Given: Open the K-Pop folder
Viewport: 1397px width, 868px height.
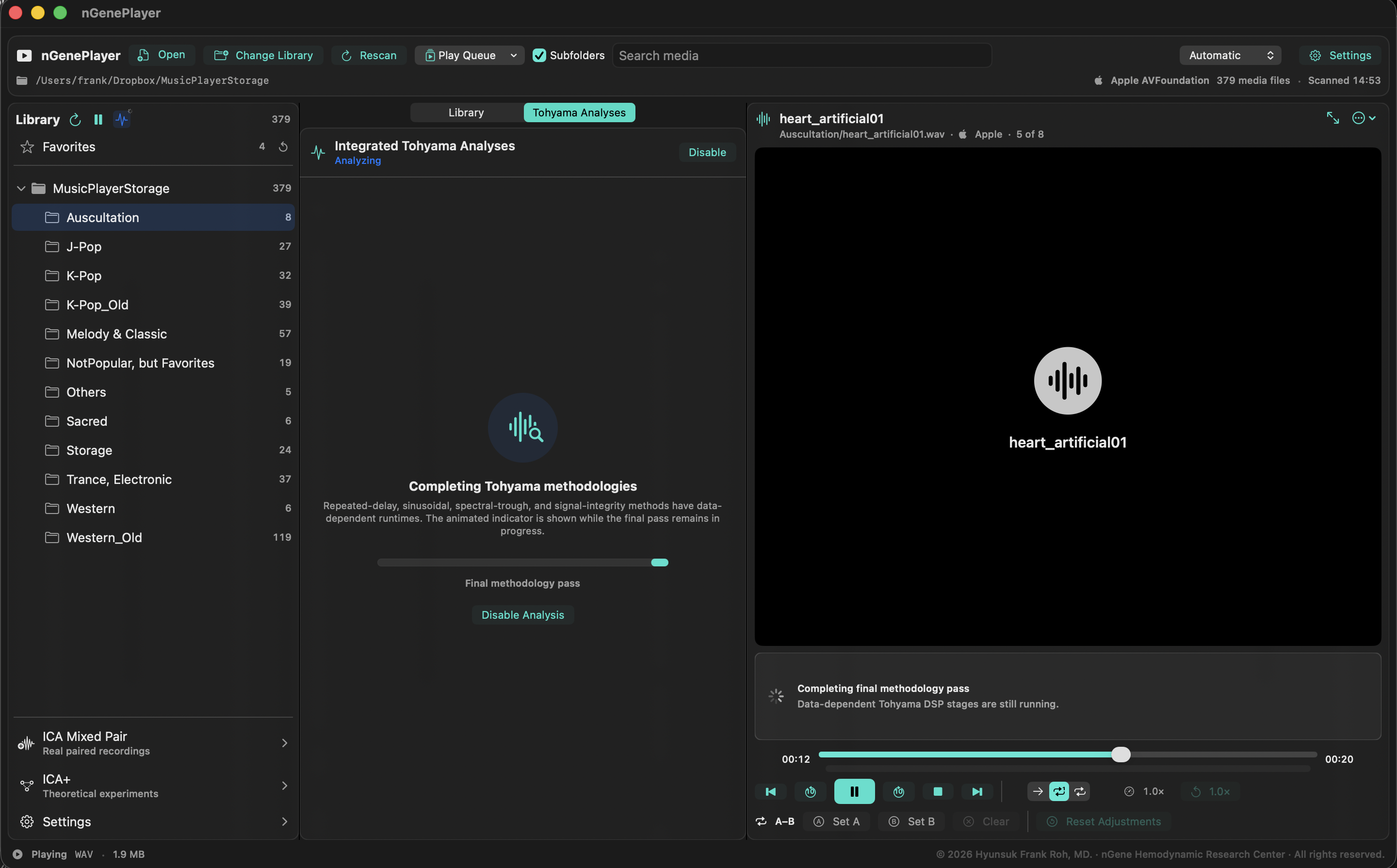Looking at the screenshot, I should coord(153,275).
